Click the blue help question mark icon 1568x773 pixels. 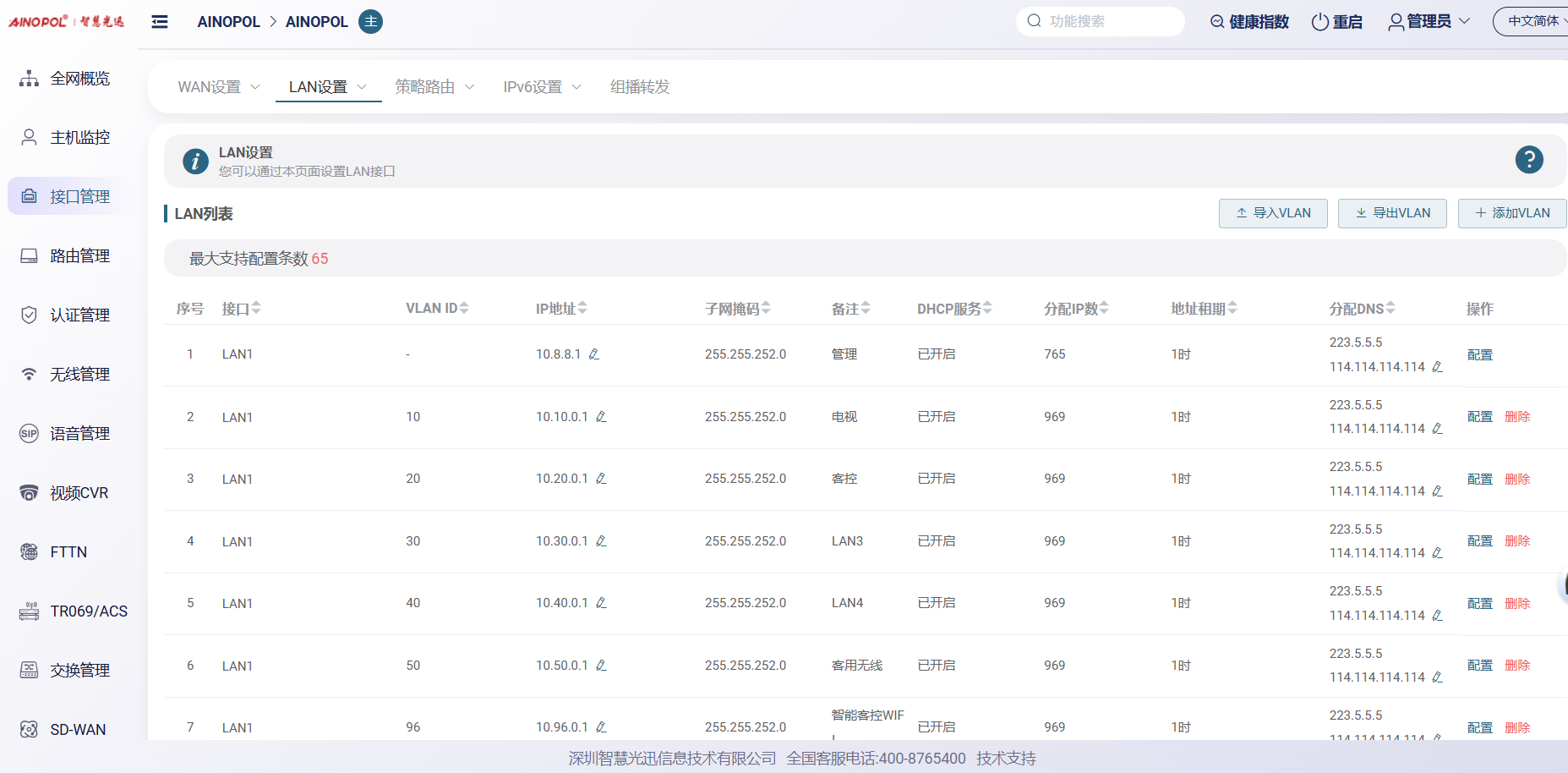pos(1528,160)
